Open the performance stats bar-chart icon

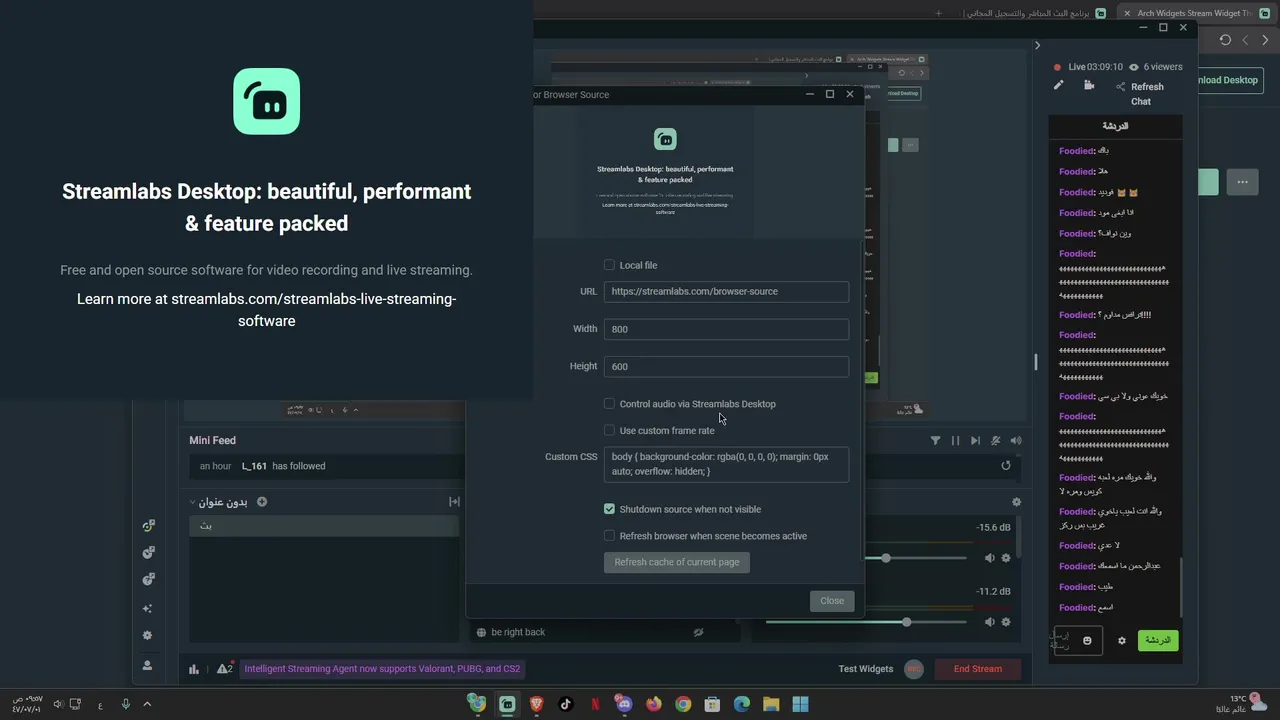click(x=194, y=669)
